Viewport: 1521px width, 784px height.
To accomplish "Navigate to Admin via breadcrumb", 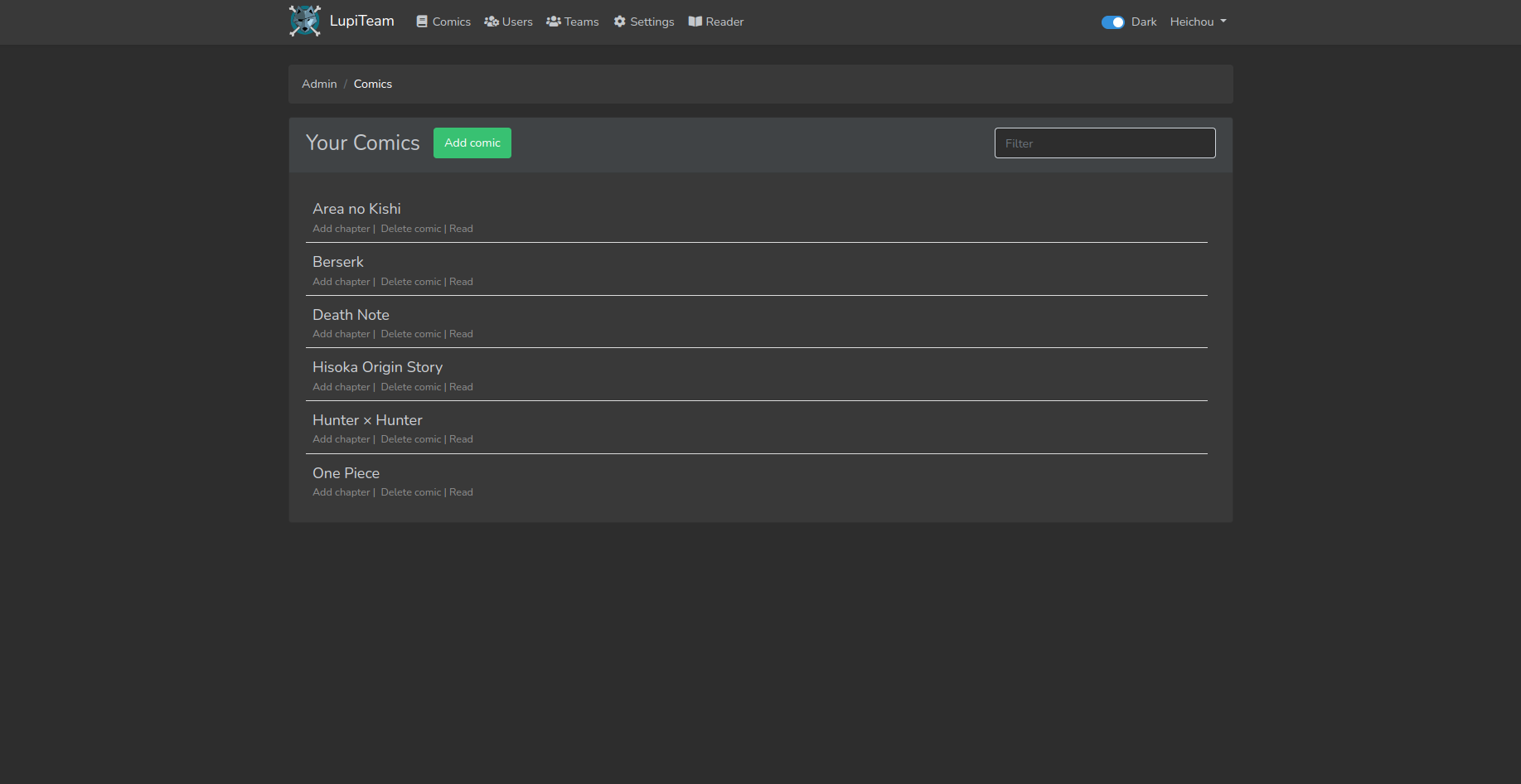I will (x=319, y=84).
